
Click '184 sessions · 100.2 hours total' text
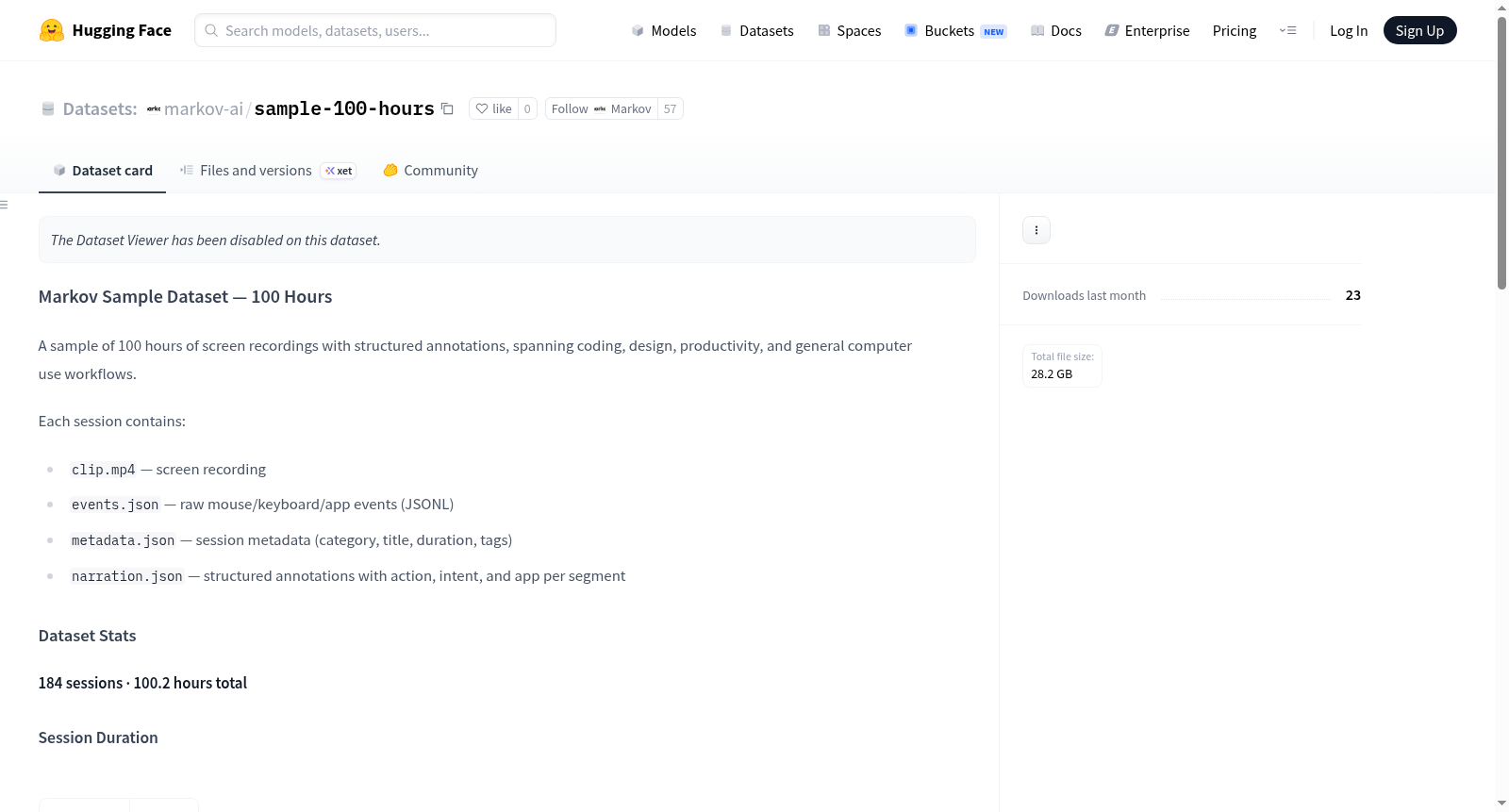pyautogui.click(x=143, y=683)
